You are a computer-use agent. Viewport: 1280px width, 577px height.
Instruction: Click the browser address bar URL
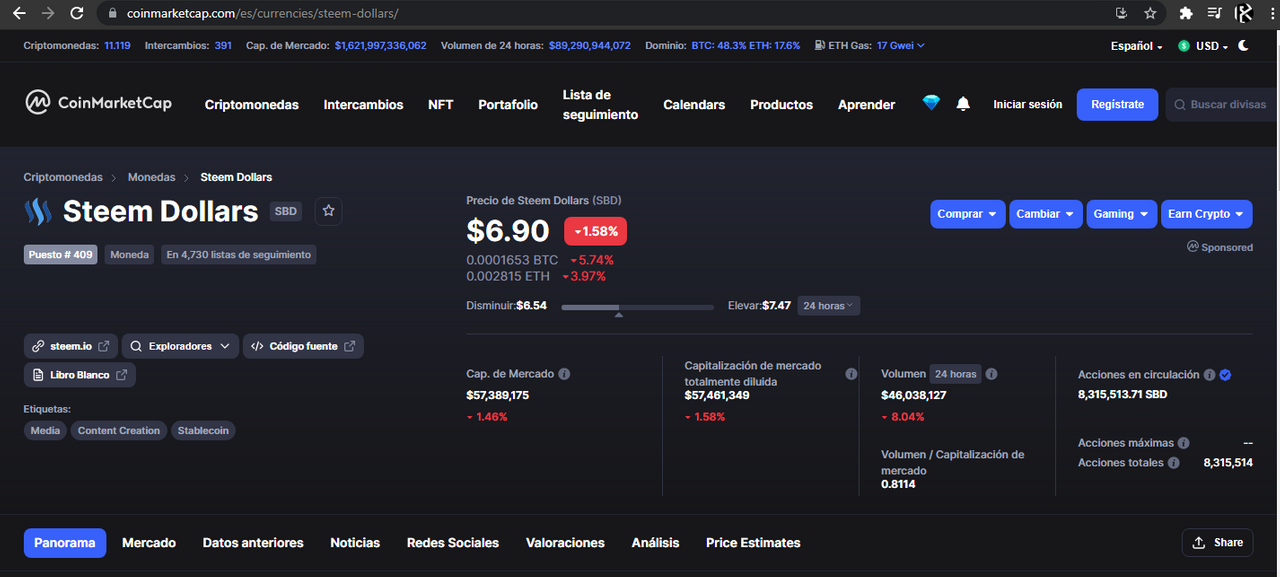pos(263,14)
